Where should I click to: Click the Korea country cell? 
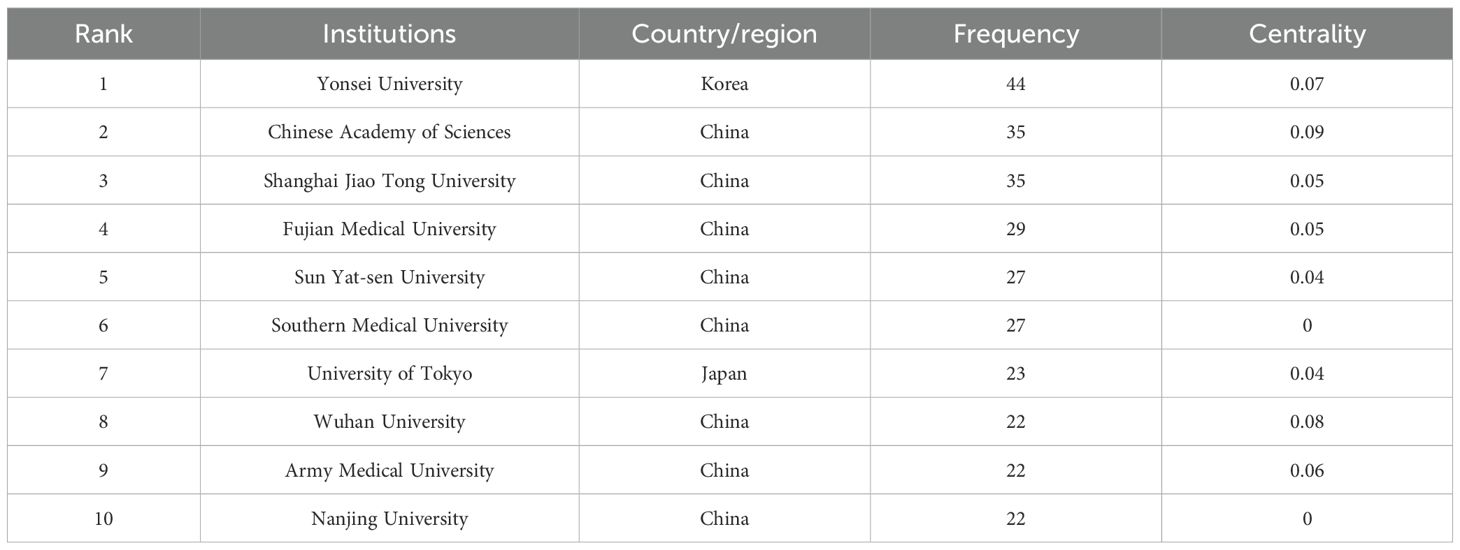coord(724,84)
